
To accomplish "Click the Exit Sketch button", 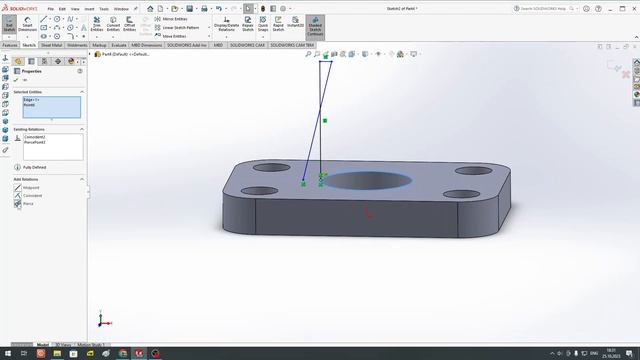I will (x=9, y=24).
